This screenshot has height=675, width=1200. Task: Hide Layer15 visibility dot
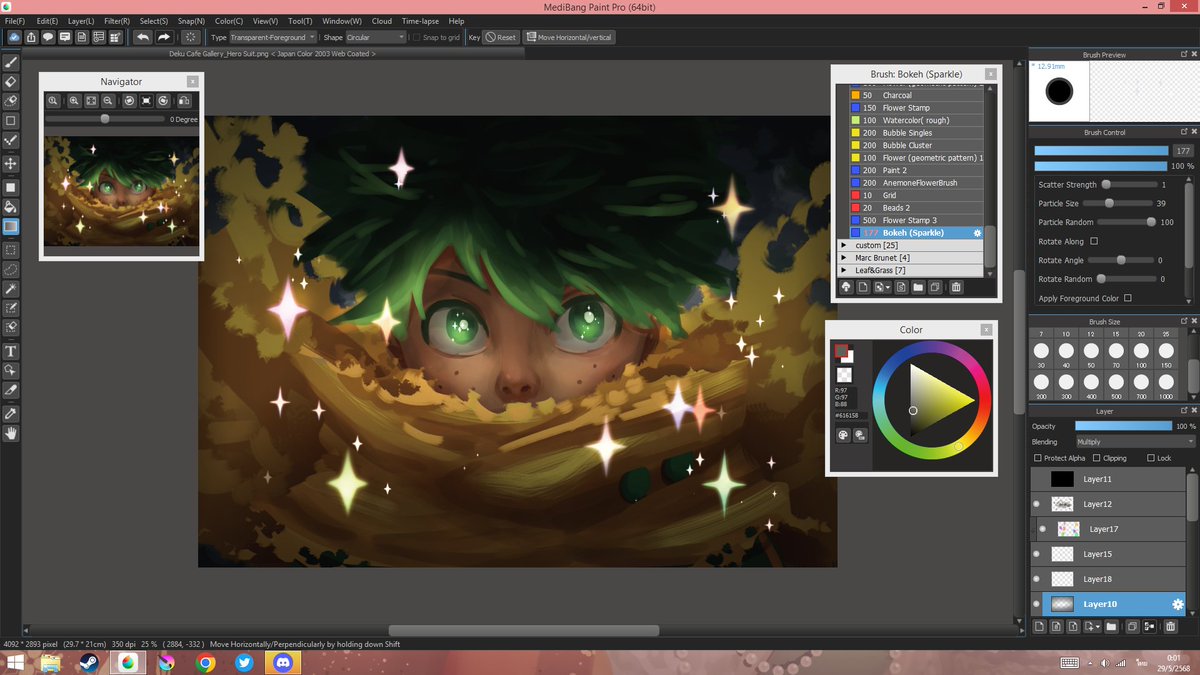point(1036,554)
